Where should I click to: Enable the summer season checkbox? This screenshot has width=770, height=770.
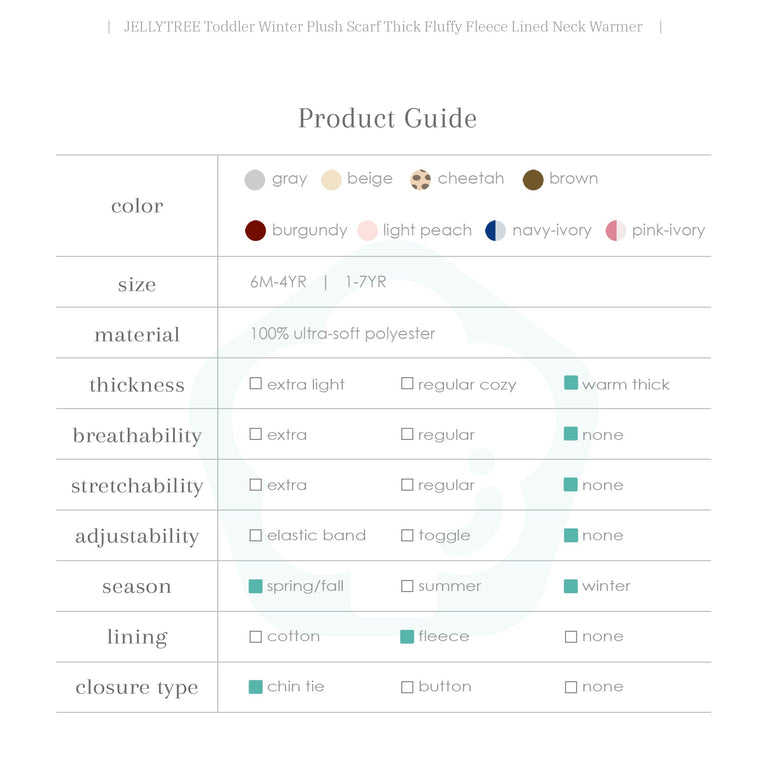[x=407, y=586]
